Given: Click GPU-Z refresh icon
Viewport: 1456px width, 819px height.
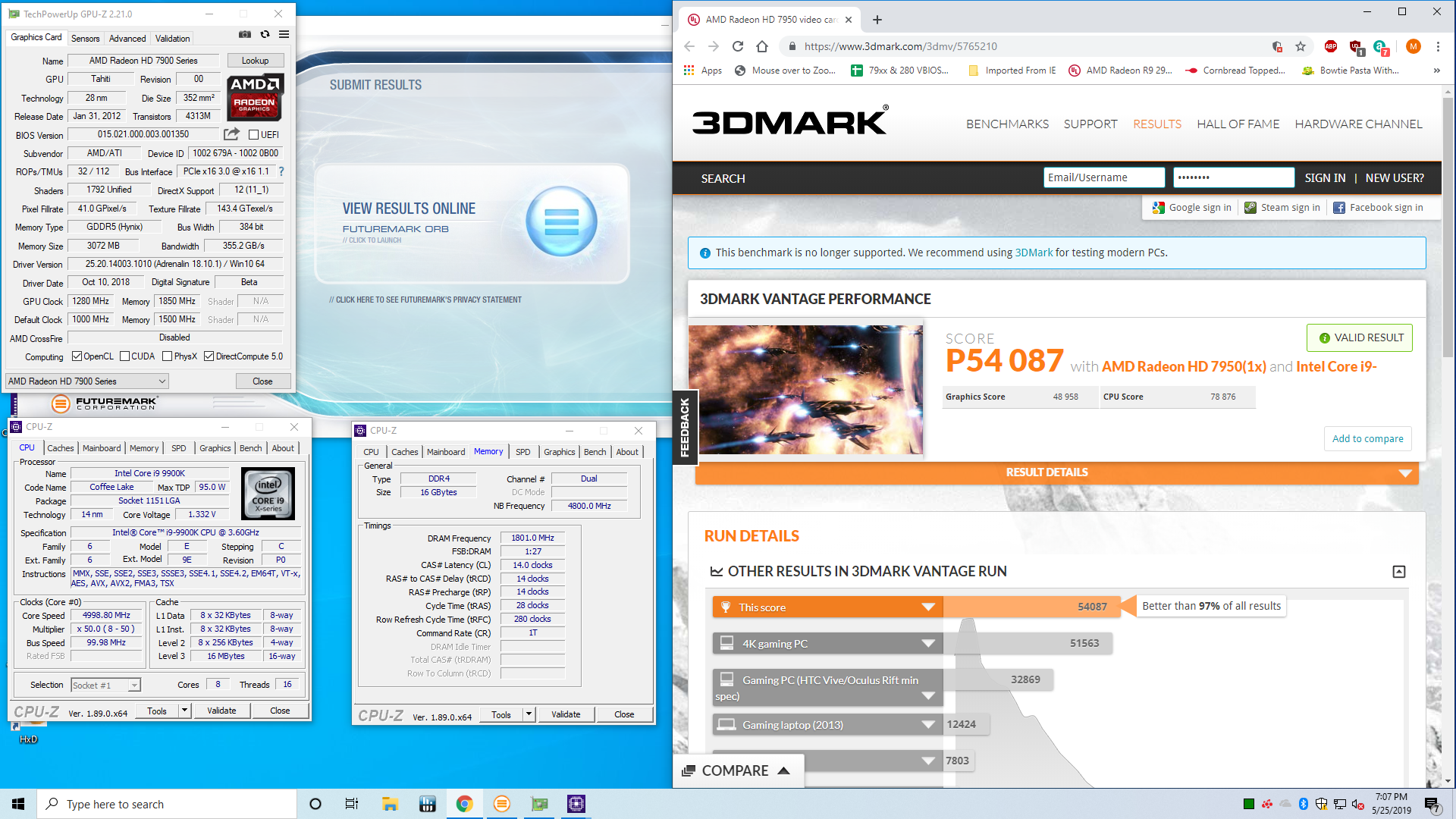Looking at the screenshot, I should tap(265, 35).
